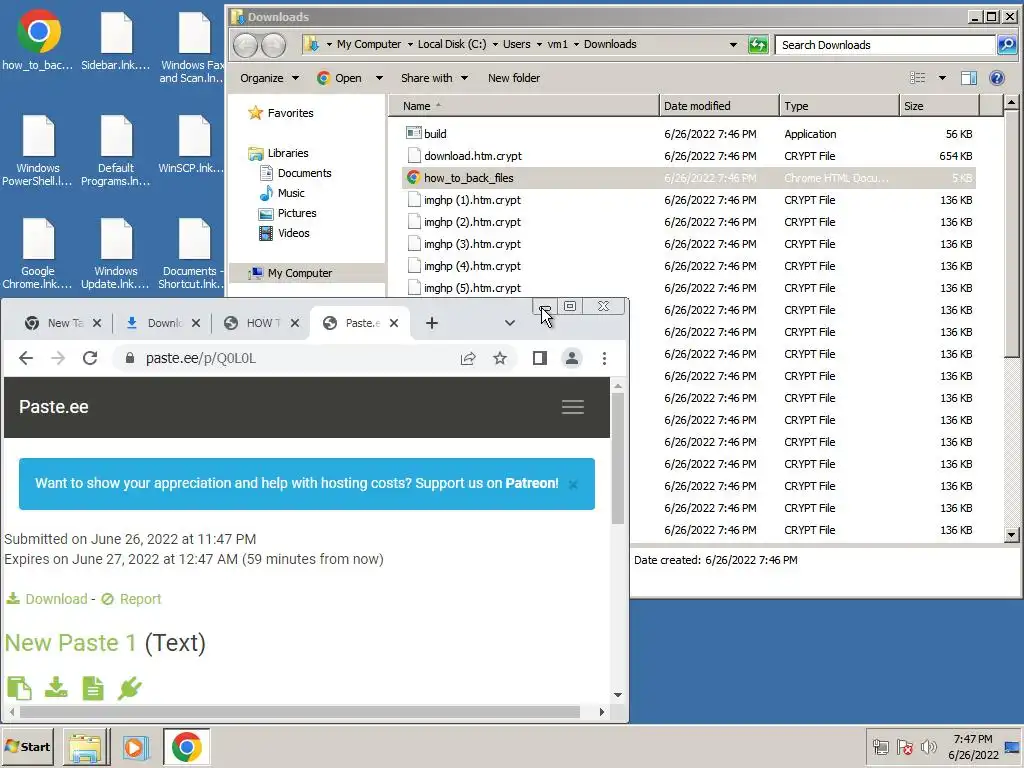The width and height of the screenshot is (1024, 768).
Task: Select Windows PowerShell desktop icon
Action: [x=38, y=151]
